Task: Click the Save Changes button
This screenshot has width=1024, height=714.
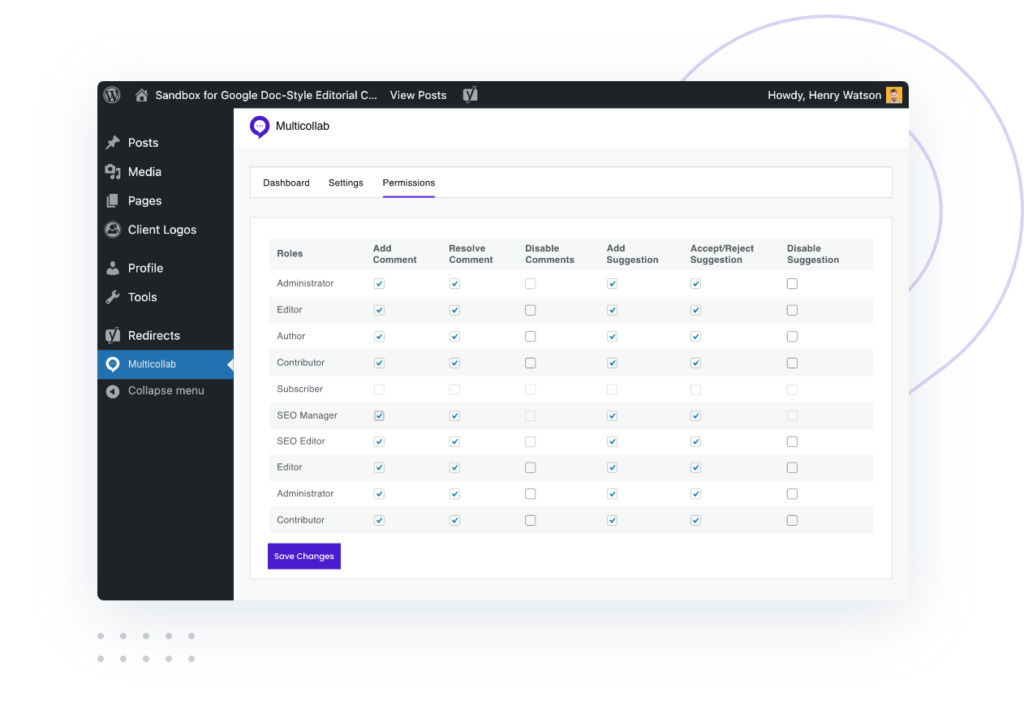Action: pos(304,556)
